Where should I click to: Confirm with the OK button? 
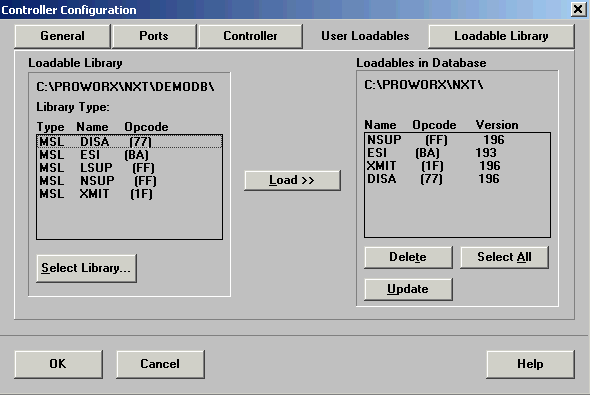click(x=58, y=364)
